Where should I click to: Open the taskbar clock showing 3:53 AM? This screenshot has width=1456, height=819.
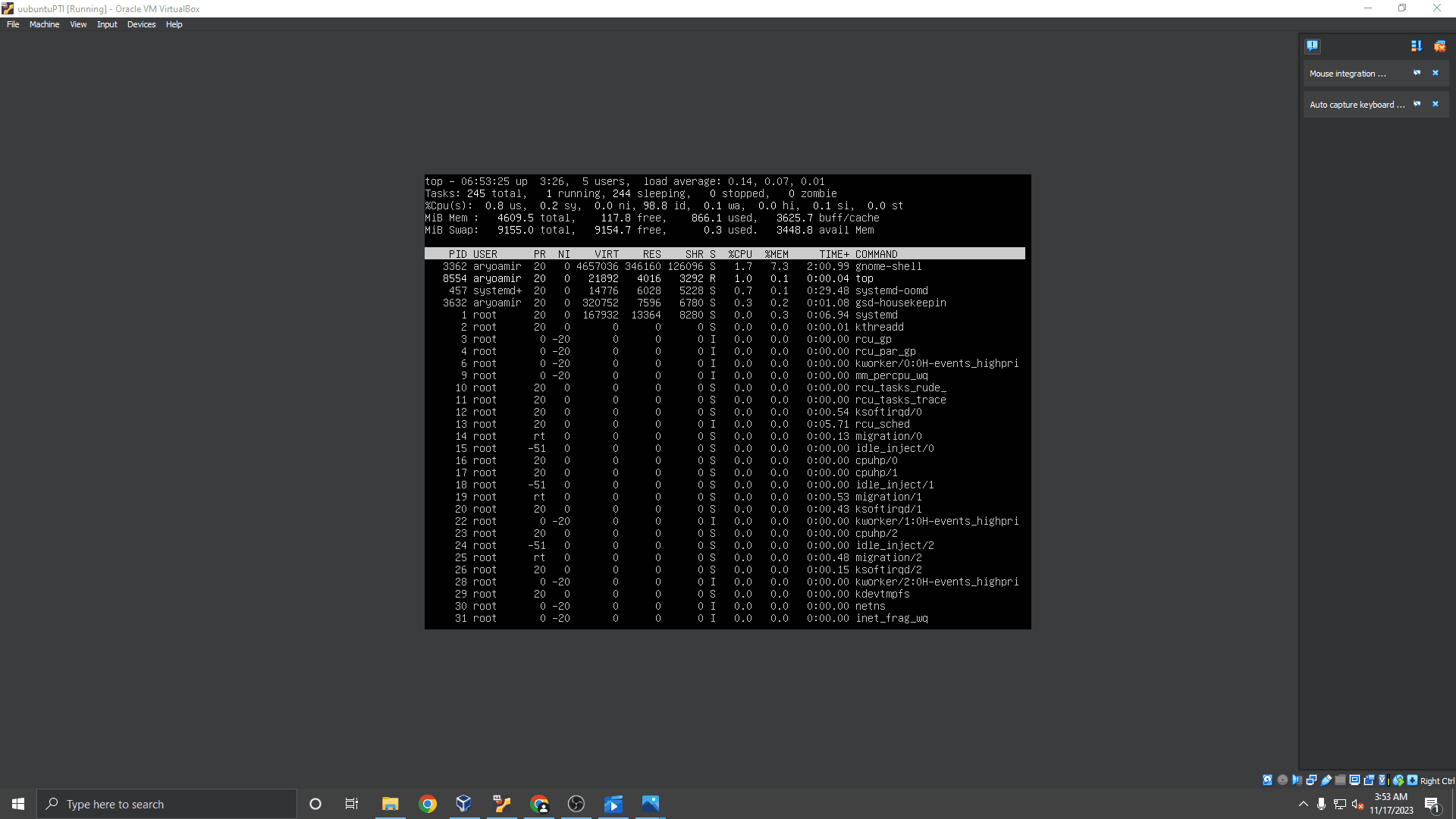point(1391,804)
